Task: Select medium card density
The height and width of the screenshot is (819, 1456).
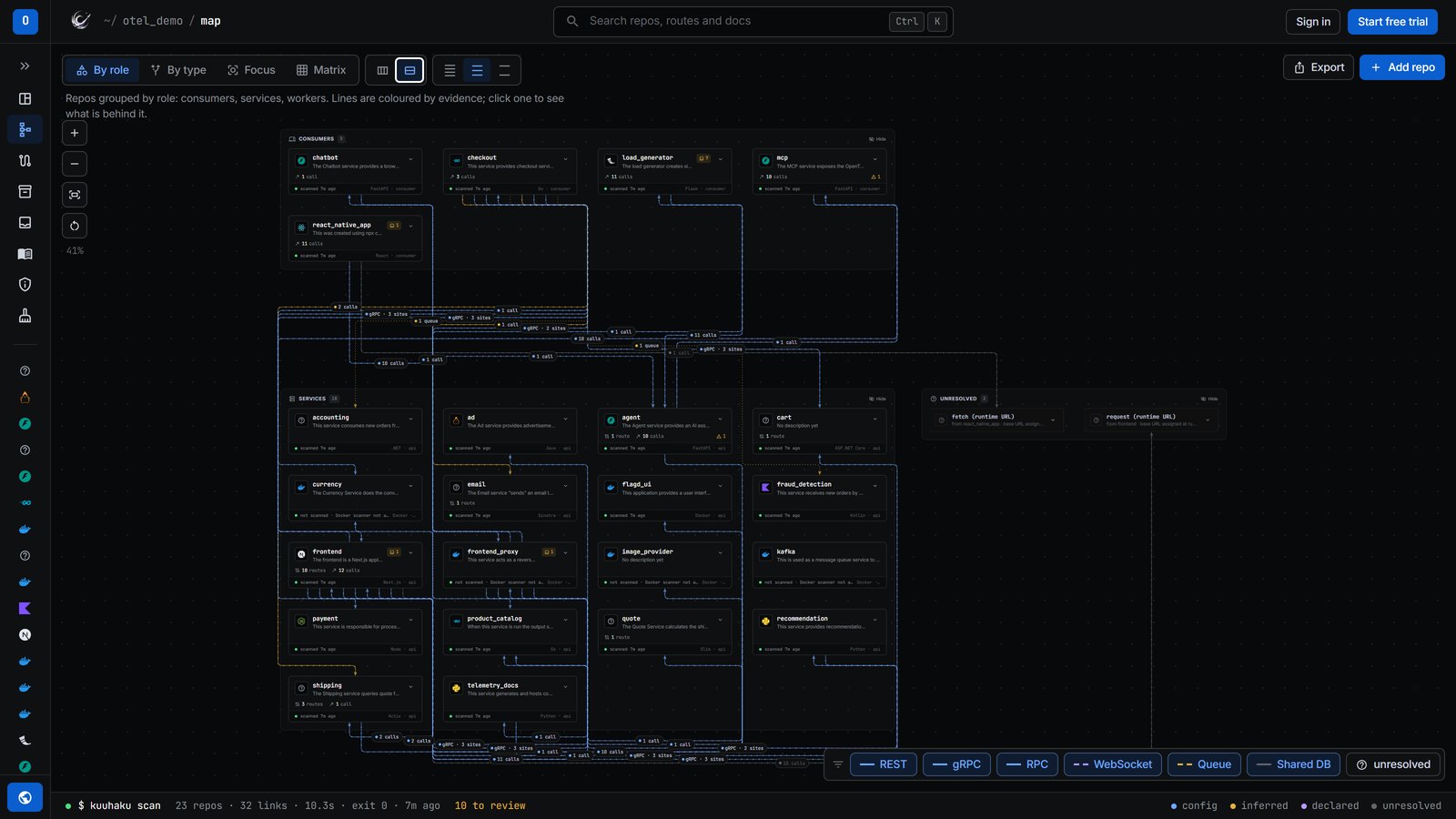Action: pyautogui.click(x=477, y=70)
